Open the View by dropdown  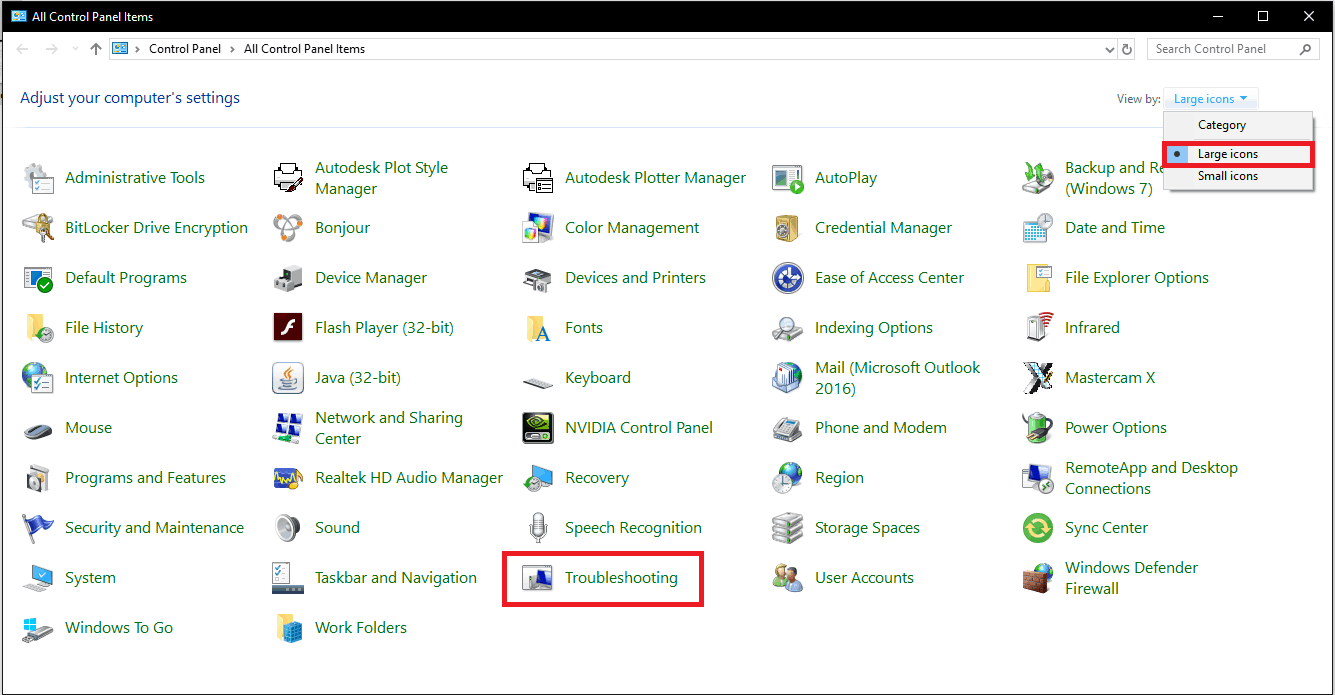coord(1210,99)
